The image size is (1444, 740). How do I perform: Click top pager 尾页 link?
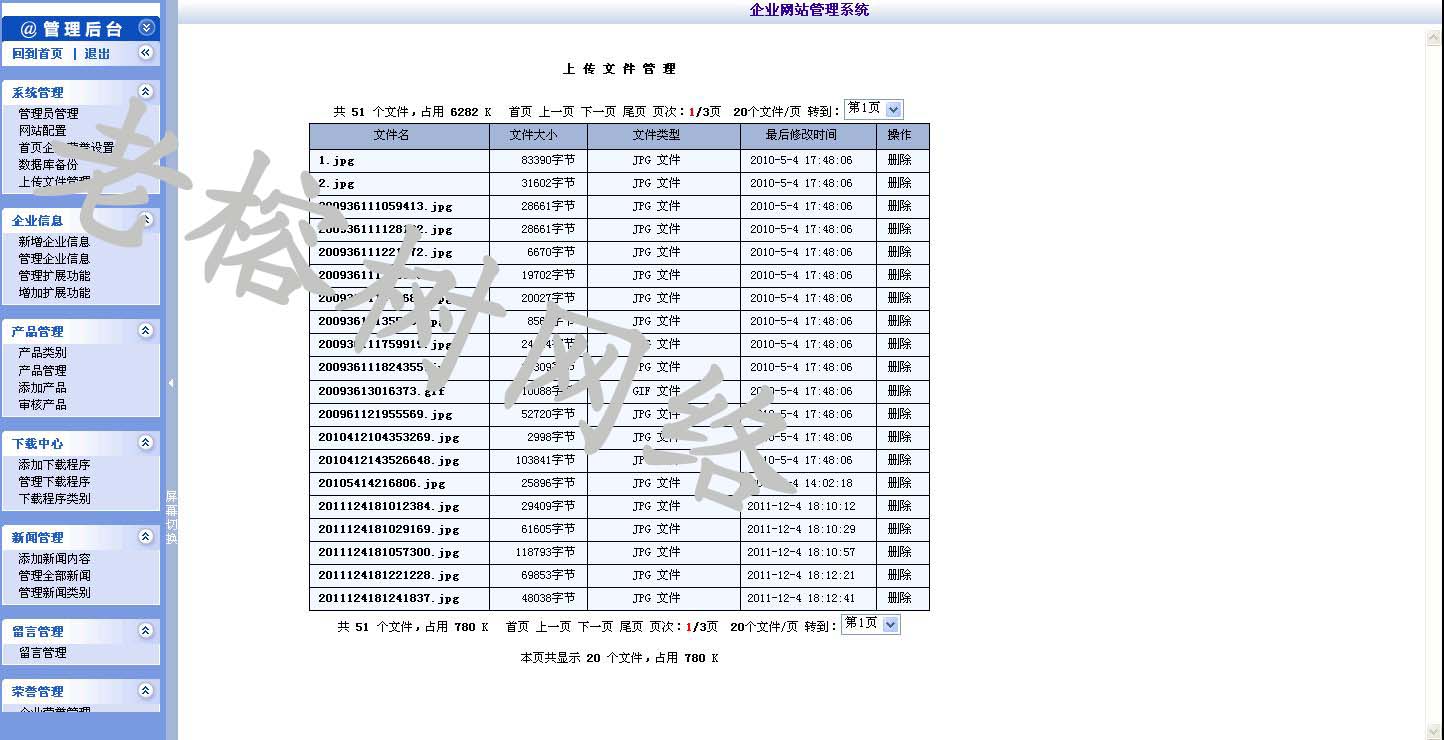pyautogui.click(x=635, y=112)
